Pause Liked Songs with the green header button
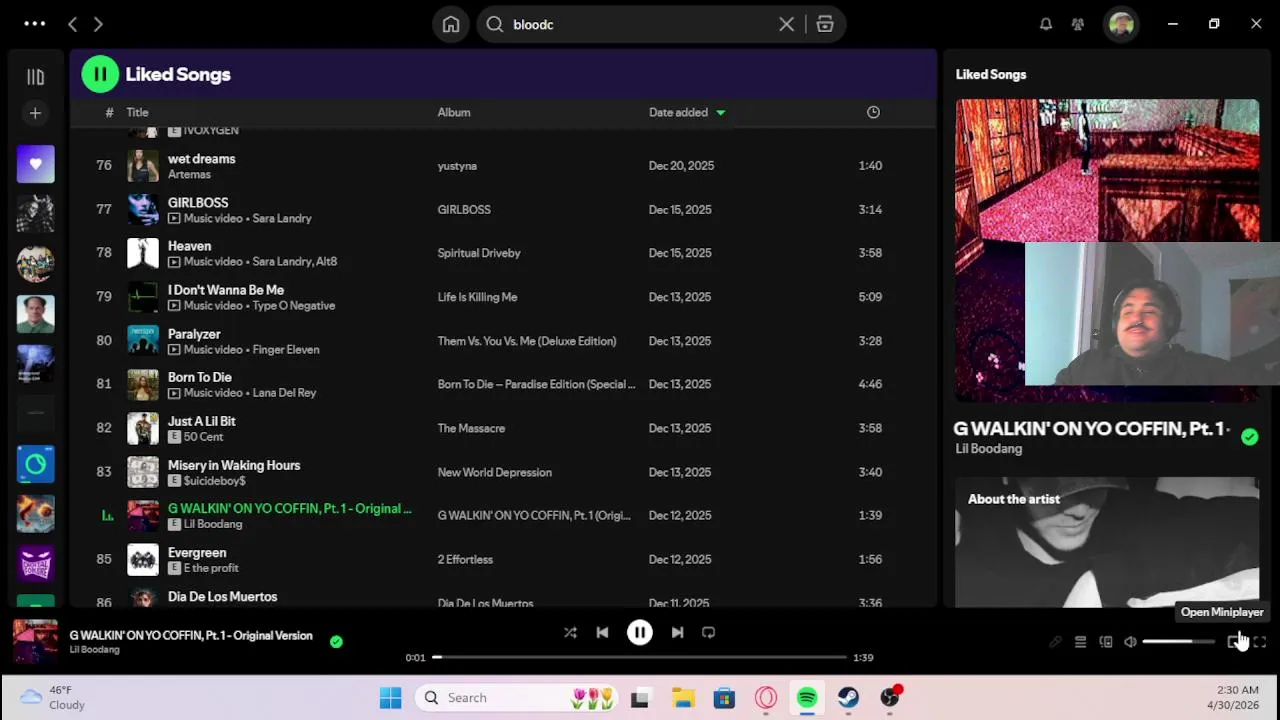The height and width of the screenshot is (720, 1280). (100, 74)
